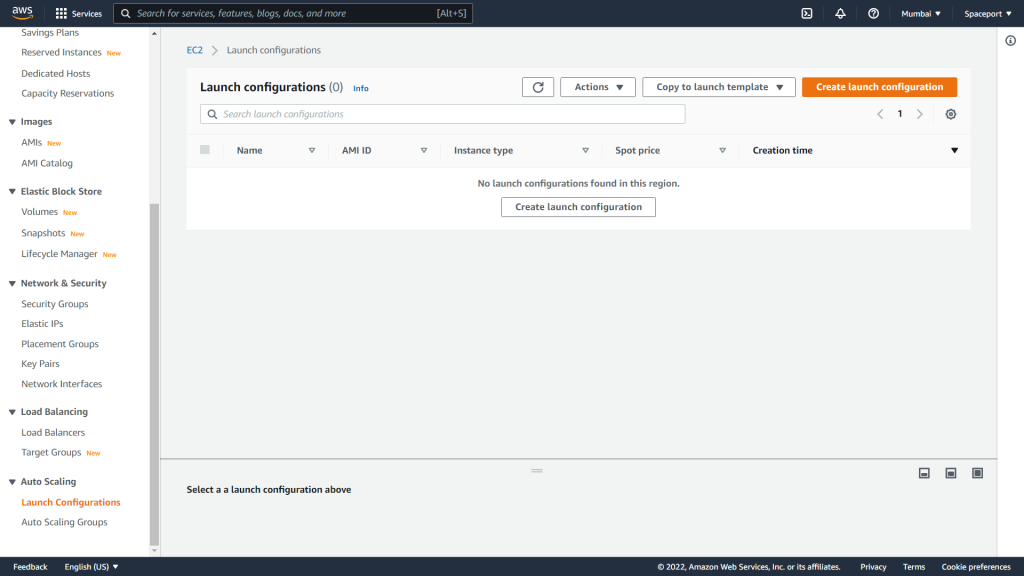
Task: Collapse the Network & Security section
Action: [12, 283]
